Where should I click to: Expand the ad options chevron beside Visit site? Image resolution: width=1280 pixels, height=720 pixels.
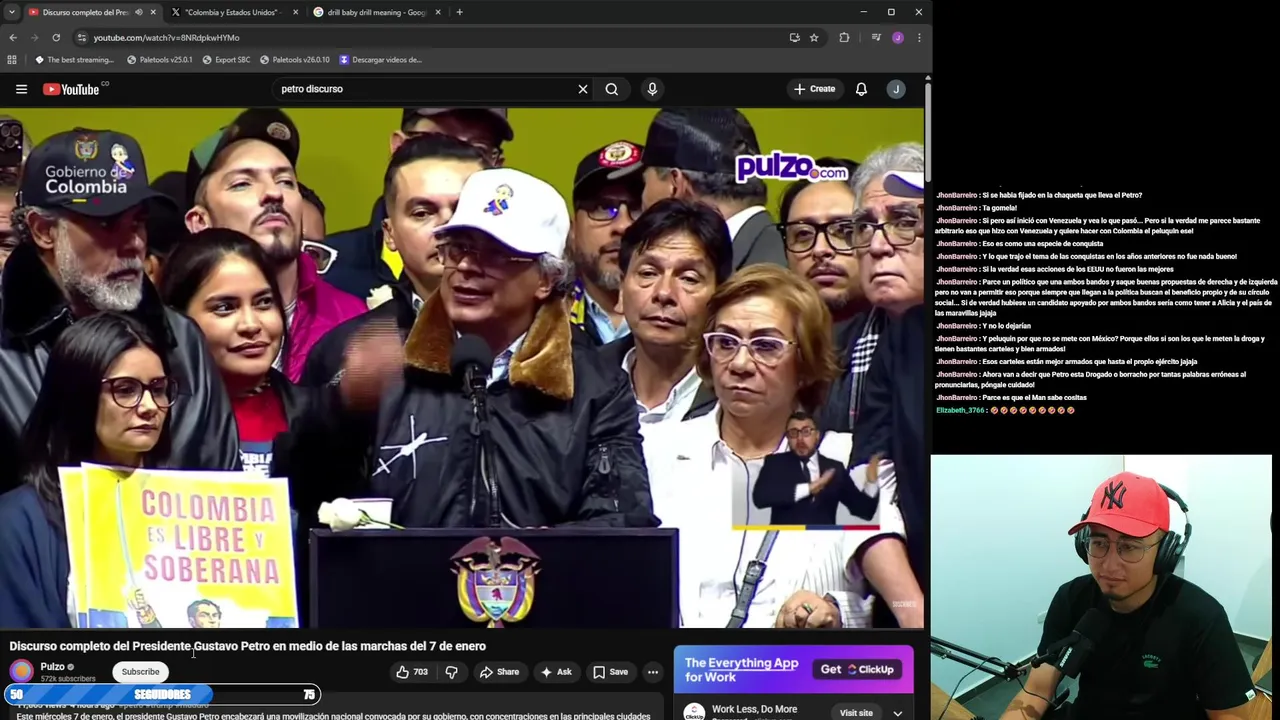click(897, 713)
